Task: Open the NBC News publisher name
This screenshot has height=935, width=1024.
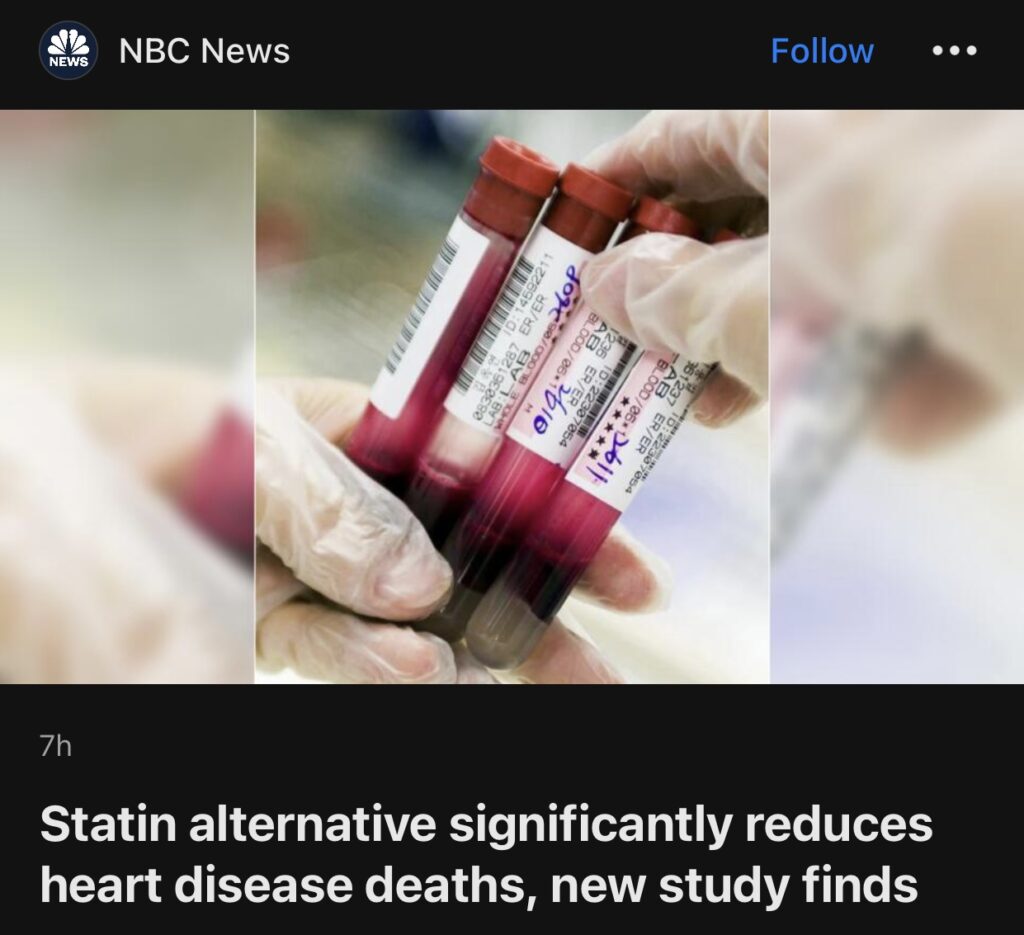Action: tap(204, 50)
